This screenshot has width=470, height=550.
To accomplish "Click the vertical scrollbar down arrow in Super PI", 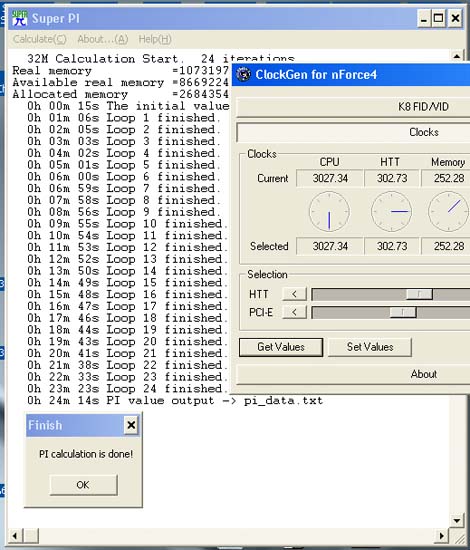I will (x=457, y=521).
